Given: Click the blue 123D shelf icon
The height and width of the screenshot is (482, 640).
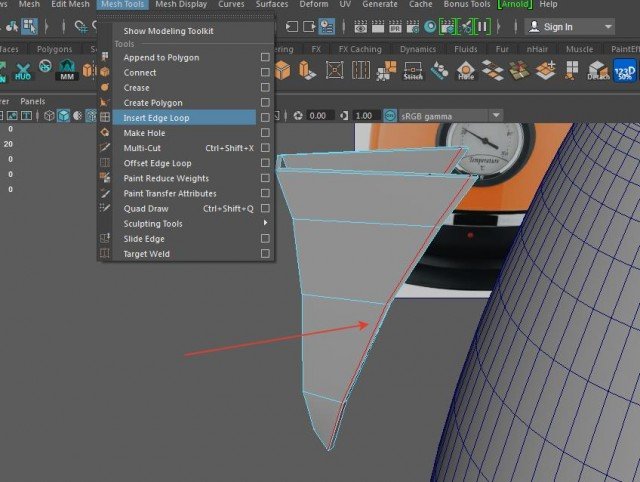Looking at the screenshot, I should tap(625, 70).
